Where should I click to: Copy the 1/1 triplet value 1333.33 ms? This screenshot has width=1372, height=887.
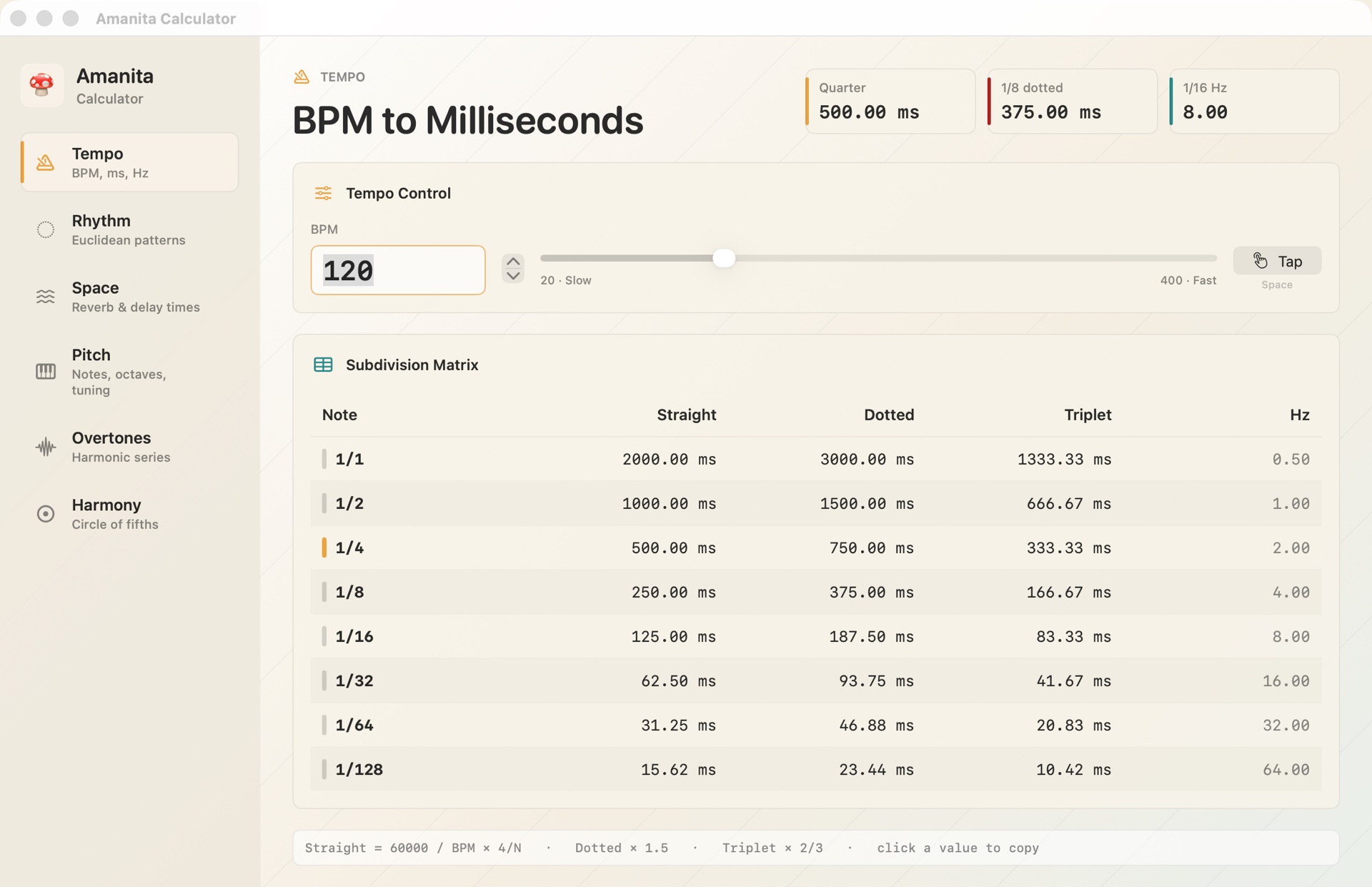click(x=1064, y=460)
